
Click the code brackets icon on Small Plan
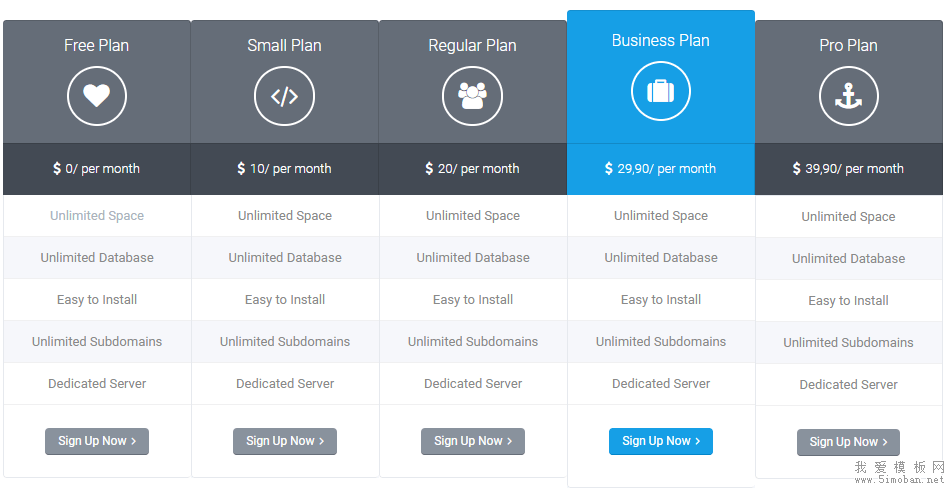click(x=285, y=96)
